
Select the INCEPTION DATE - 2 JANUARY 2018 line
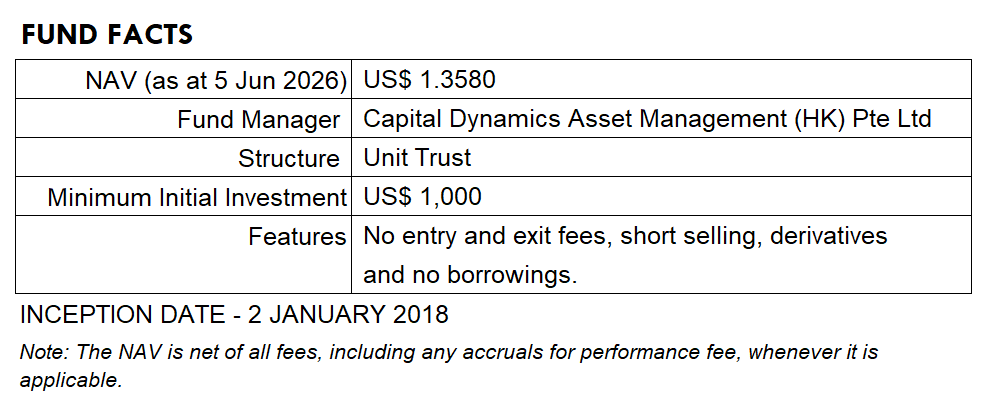(234, 315)
